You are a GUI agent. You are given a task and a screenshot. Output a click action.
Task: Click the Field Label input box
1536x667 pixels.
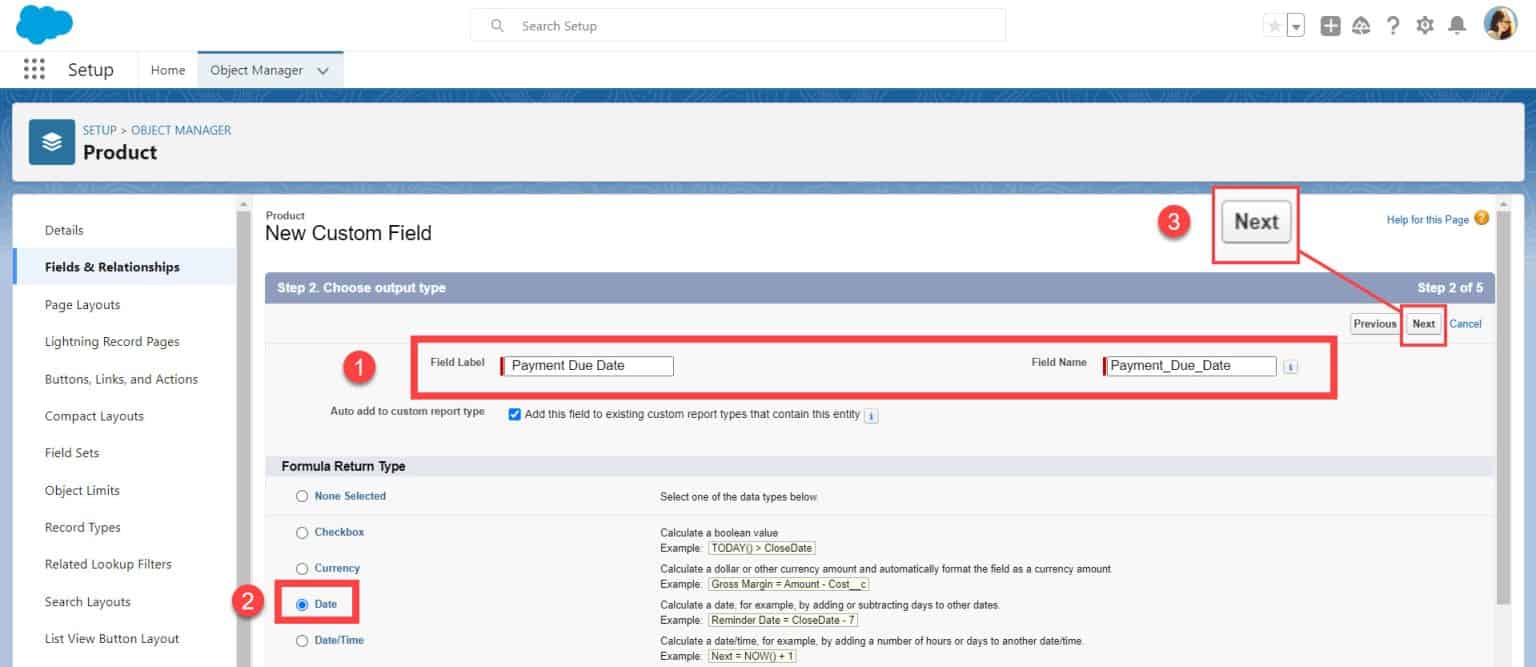click(589, 366)
